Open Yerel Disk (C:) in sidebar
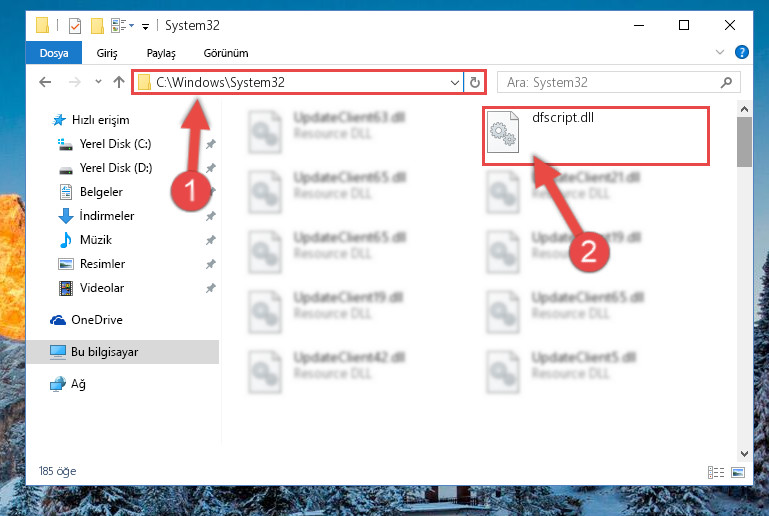Viewport: 769px width, 516px height. click(115, 144)
